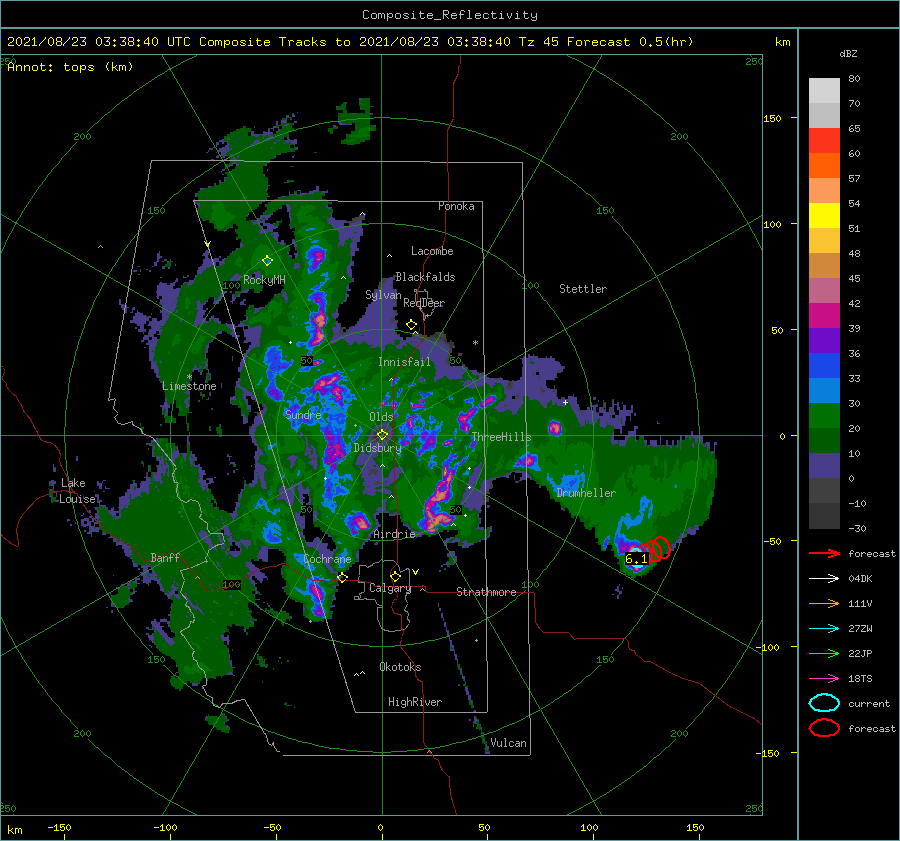Click the Stettler city label

pos(583,289)
